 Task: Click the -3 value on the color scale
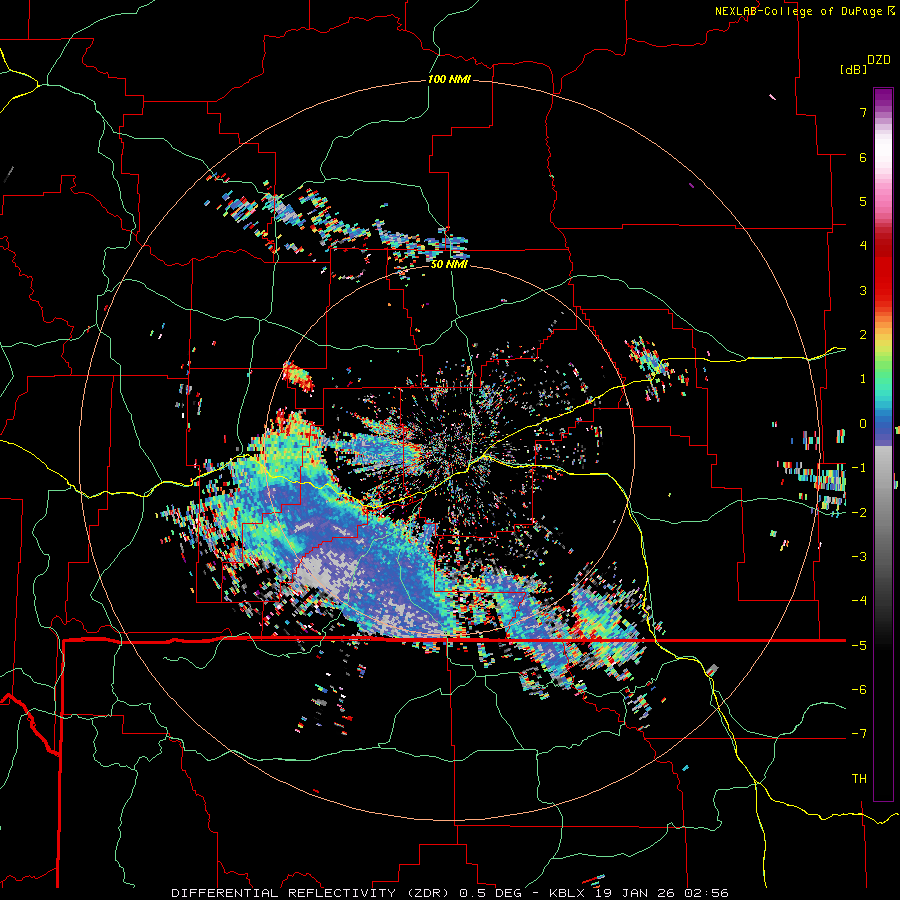(x=859, y=556)
